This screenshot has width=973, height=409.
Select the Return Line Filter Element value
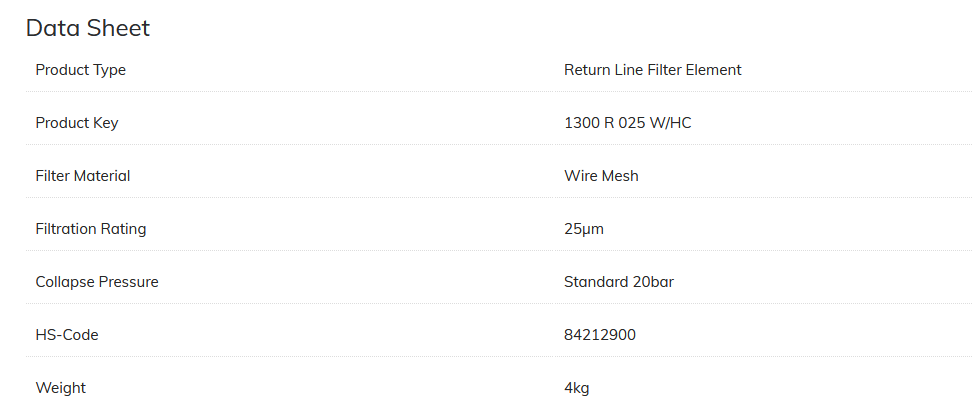tap(652, 70)
